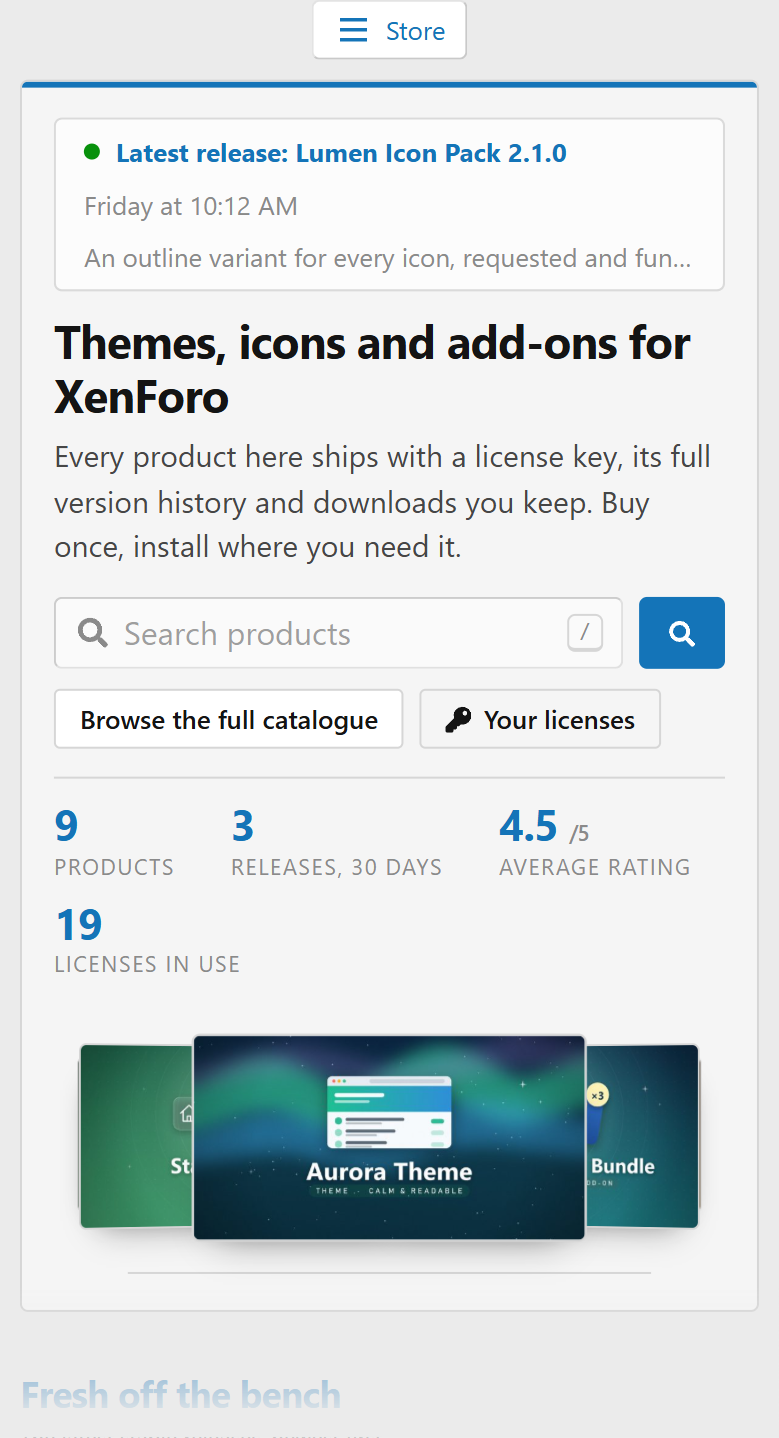The image size is (779, 1438).
Task: Click the Friday at 10:12 AM timestamp
Action: (x=191, y=207)
